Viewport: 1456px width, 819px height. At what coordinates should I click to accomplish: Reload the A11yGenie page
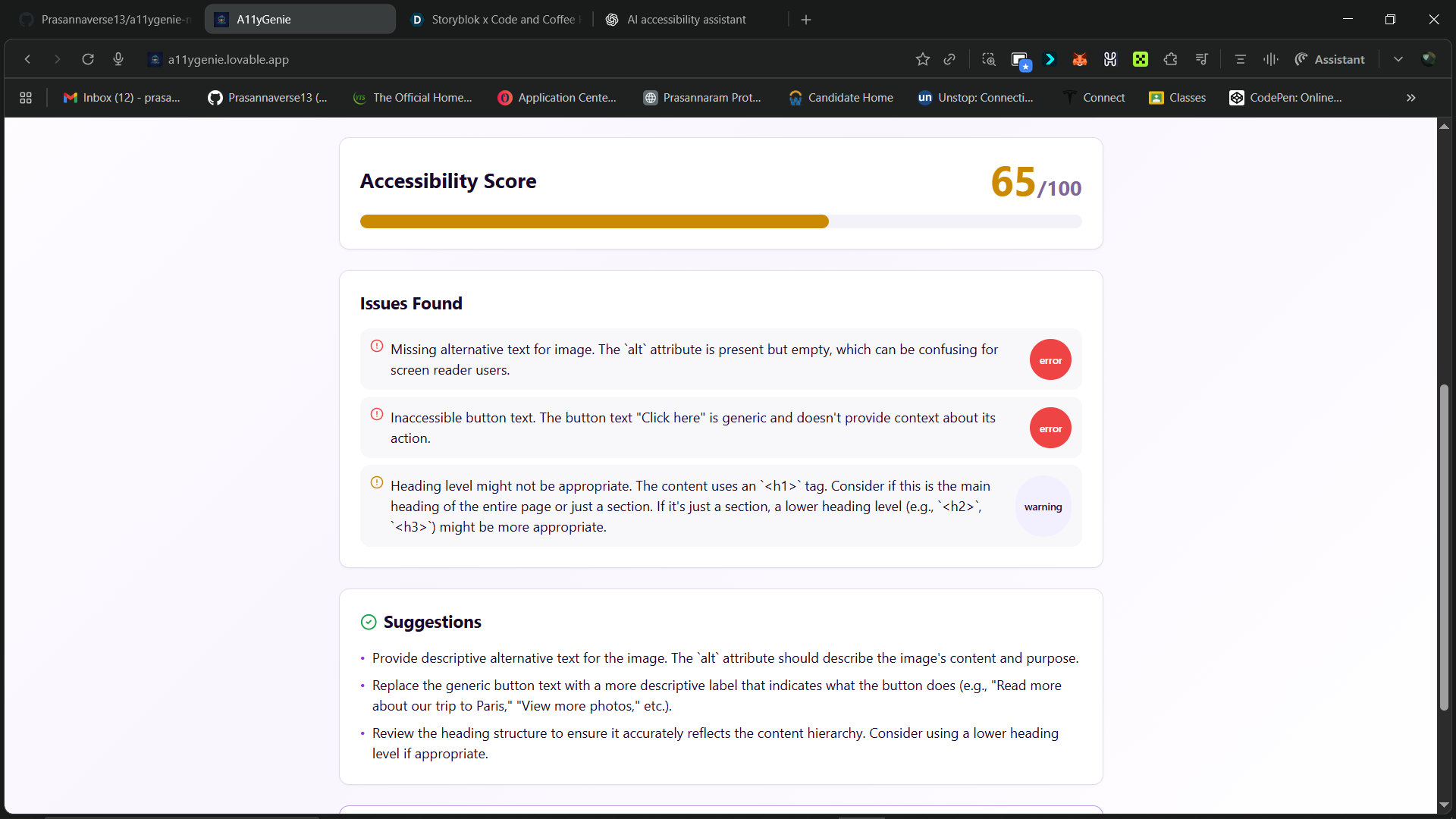88,59
